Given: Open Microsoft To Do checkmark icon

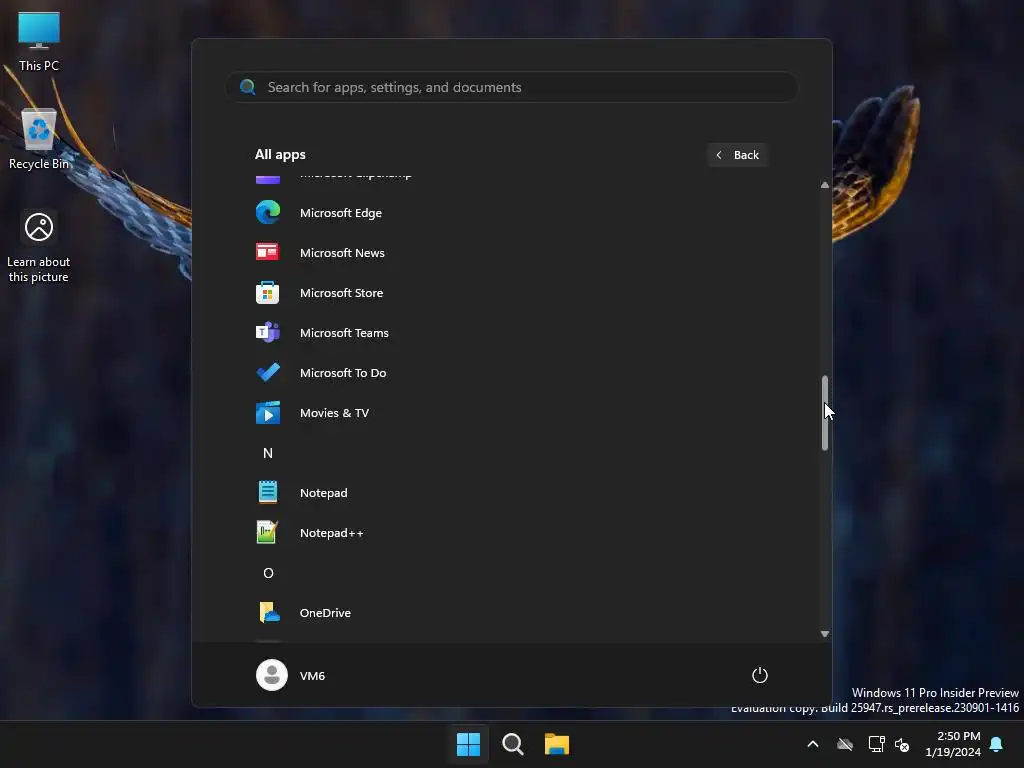Looking at the screenshot, I should (x=268, y=372).
